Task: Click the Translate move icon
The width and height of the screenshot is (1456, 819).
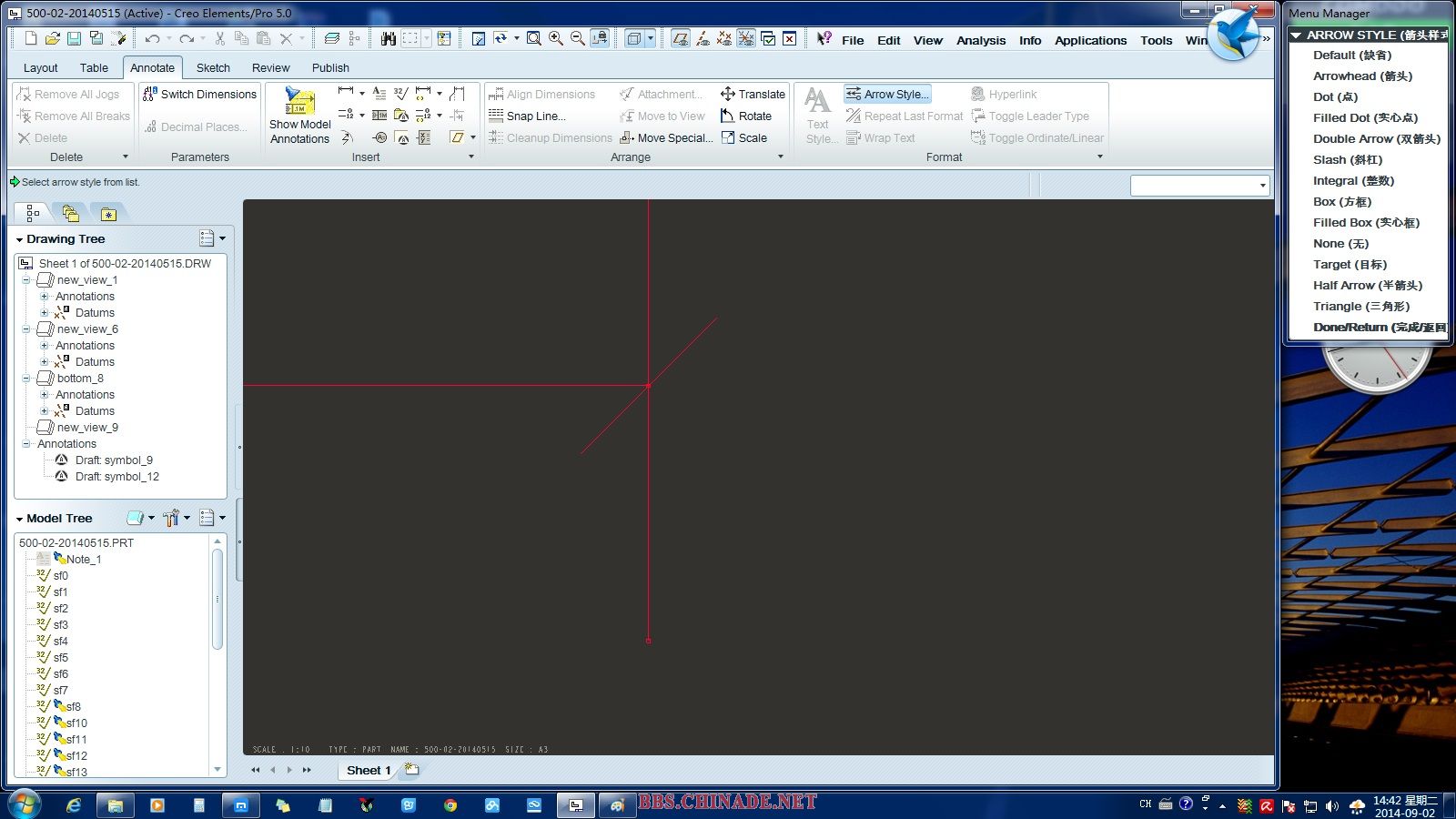Action: [x=727, y=94]
